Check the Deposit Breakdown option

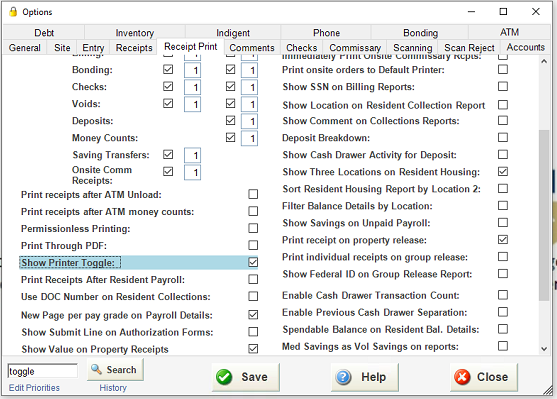pos(503,137)
